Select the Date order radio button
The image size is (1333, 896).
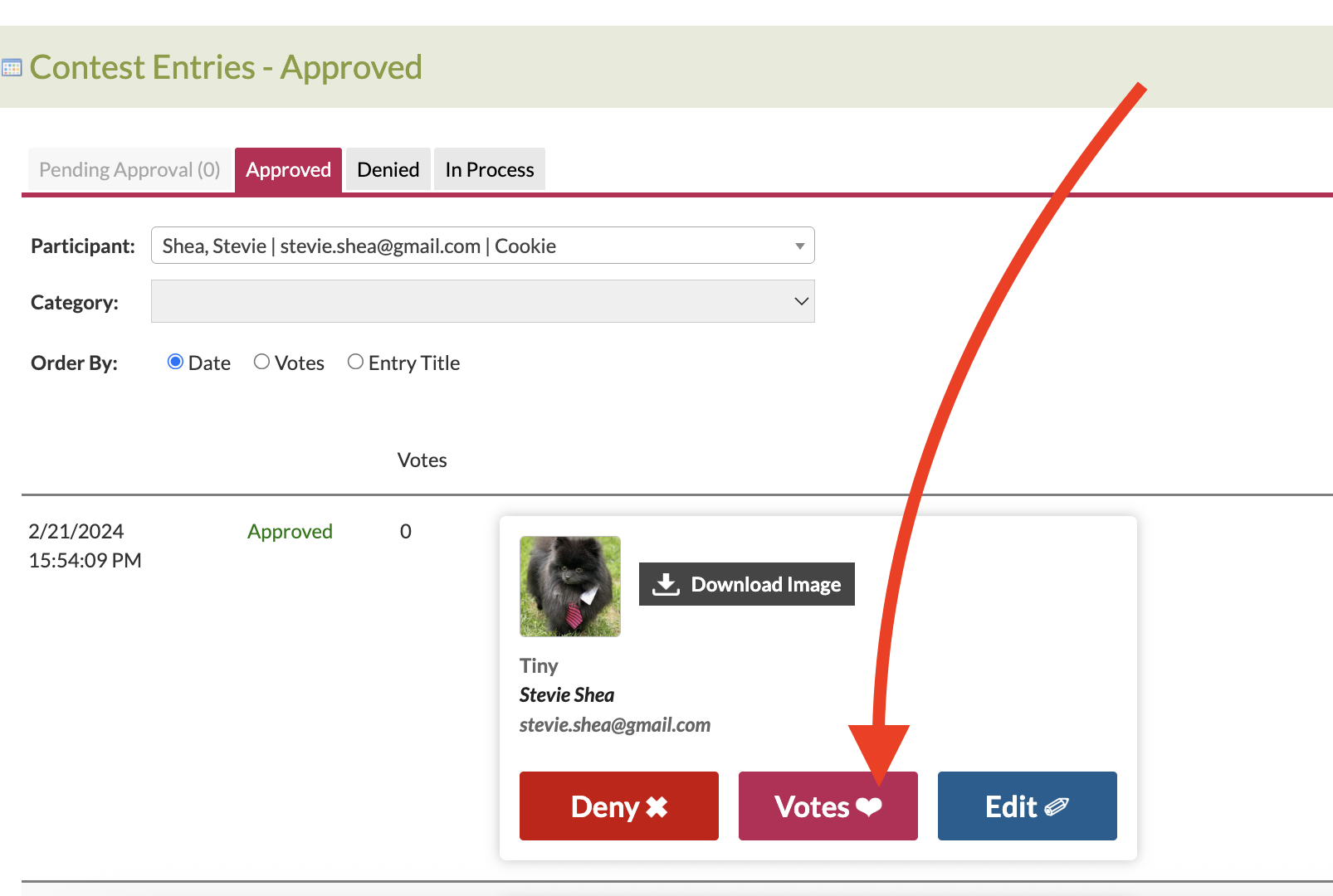(175, 362)
